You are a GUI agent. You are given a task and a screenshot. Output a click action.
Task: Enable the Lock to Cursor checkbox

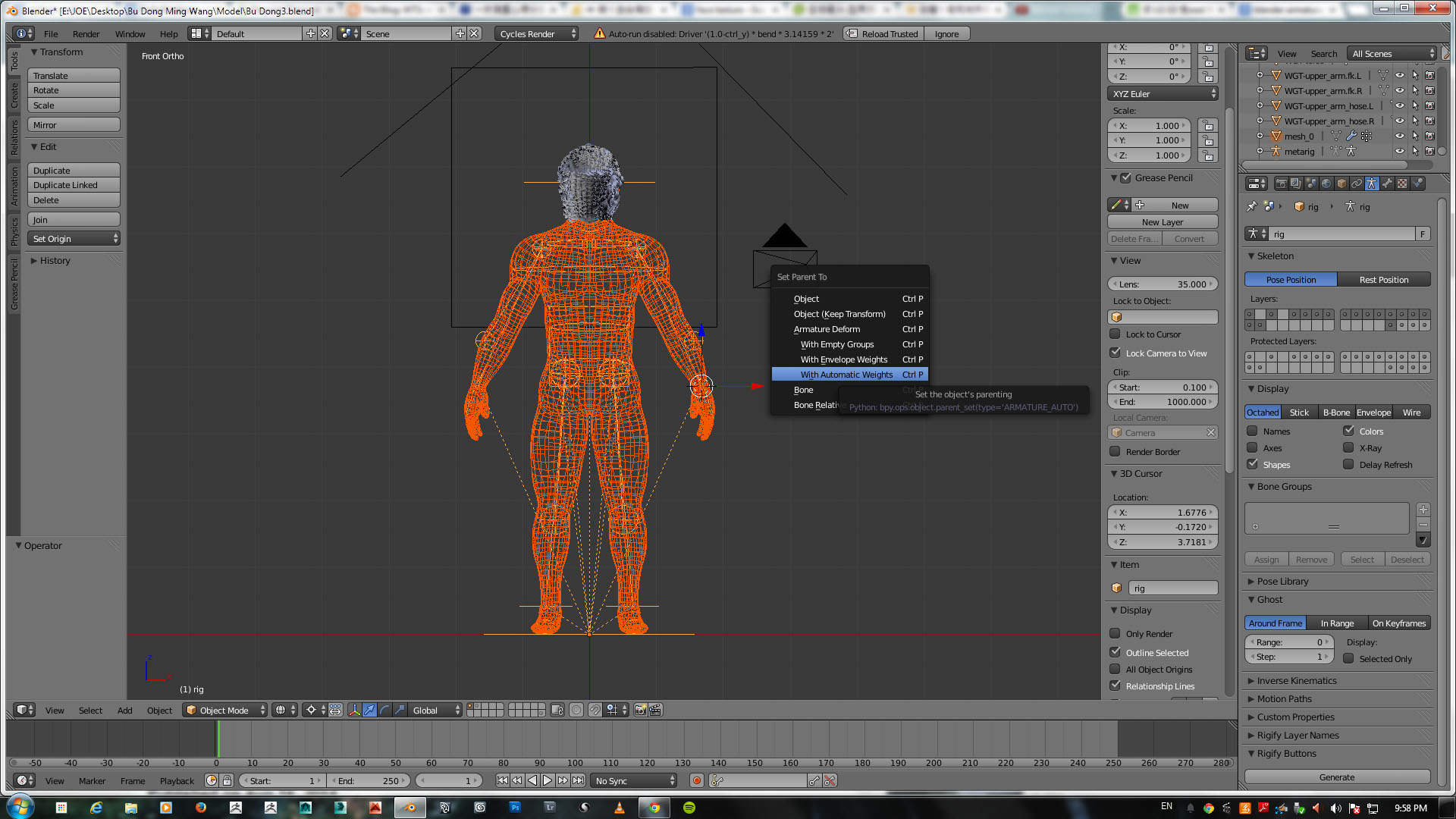pos(1115,334)
